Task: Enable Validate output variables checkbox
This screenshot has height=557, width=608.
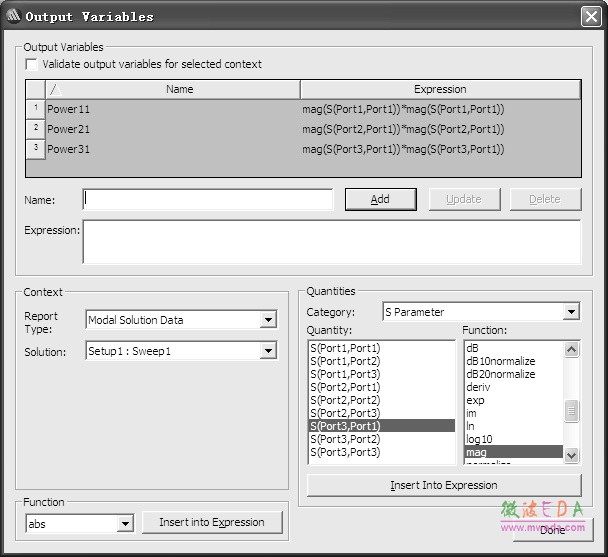Action: [x=32, y=65]
